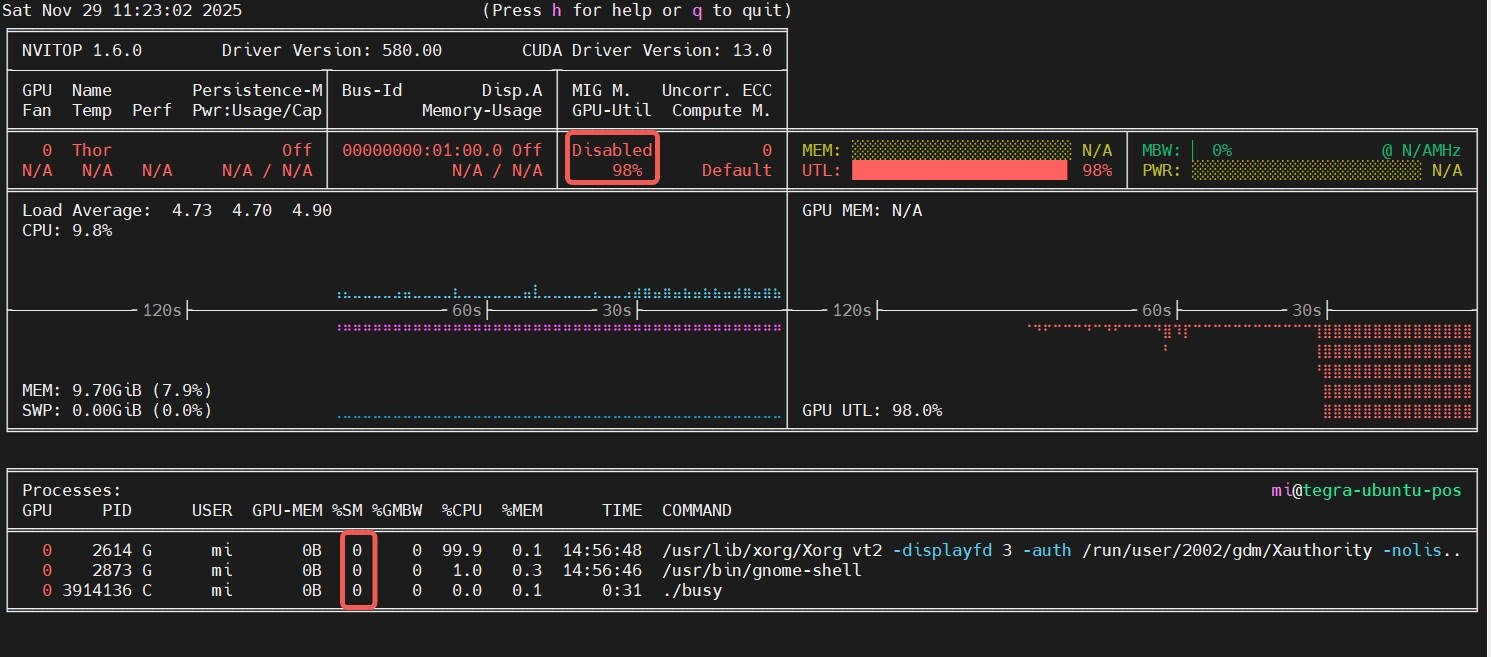Click CUDA Driver Version: 13.0 text
This screenshot has height=657, width=1491.
[x=647, y=50]
